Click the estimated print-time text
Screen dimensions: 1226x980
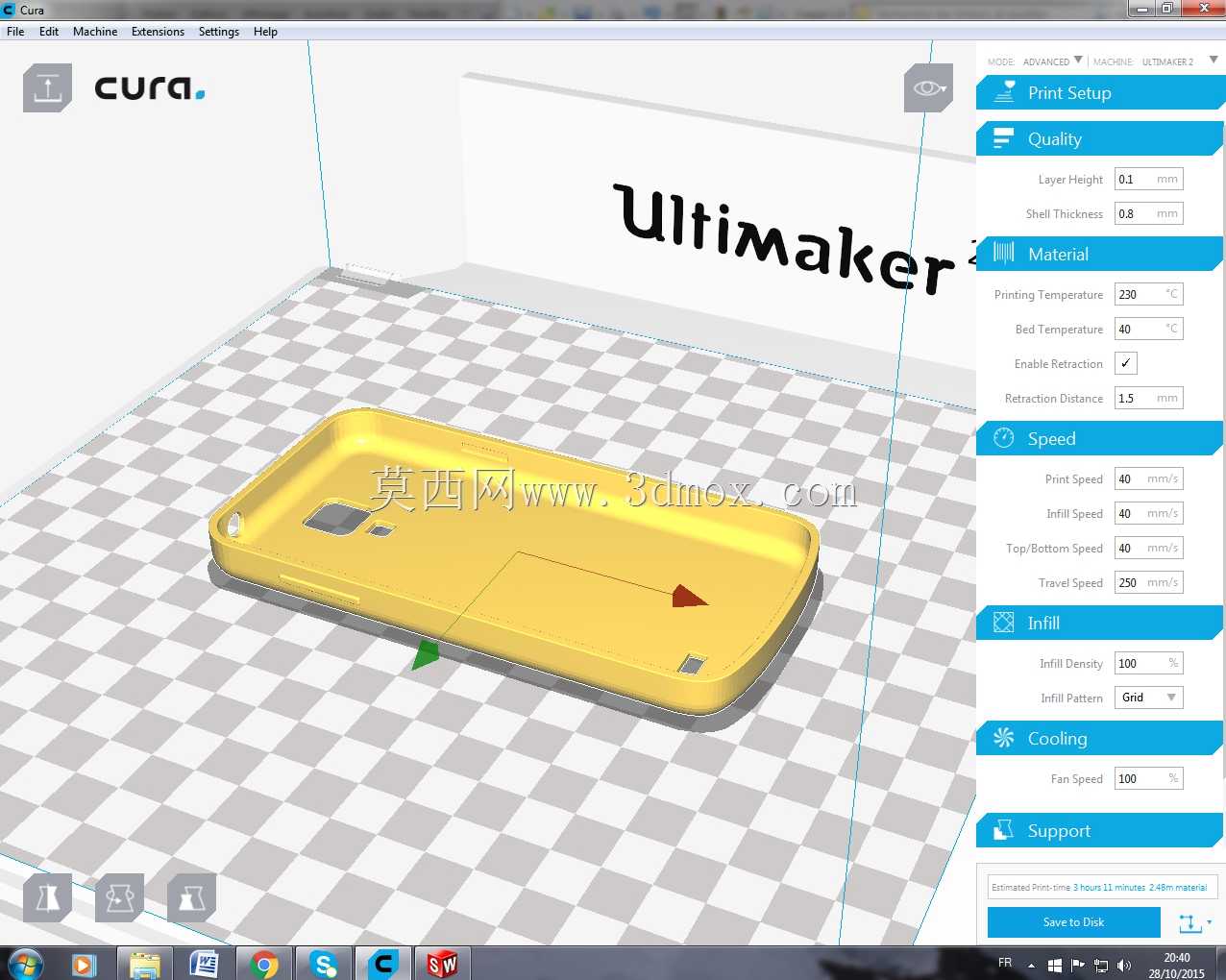click(1099, 887)
